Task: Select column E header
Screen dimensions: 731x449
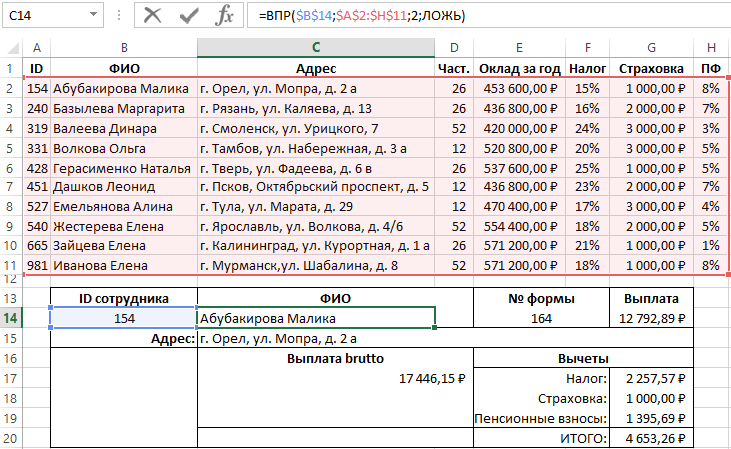Action: [x=519, y=48]
